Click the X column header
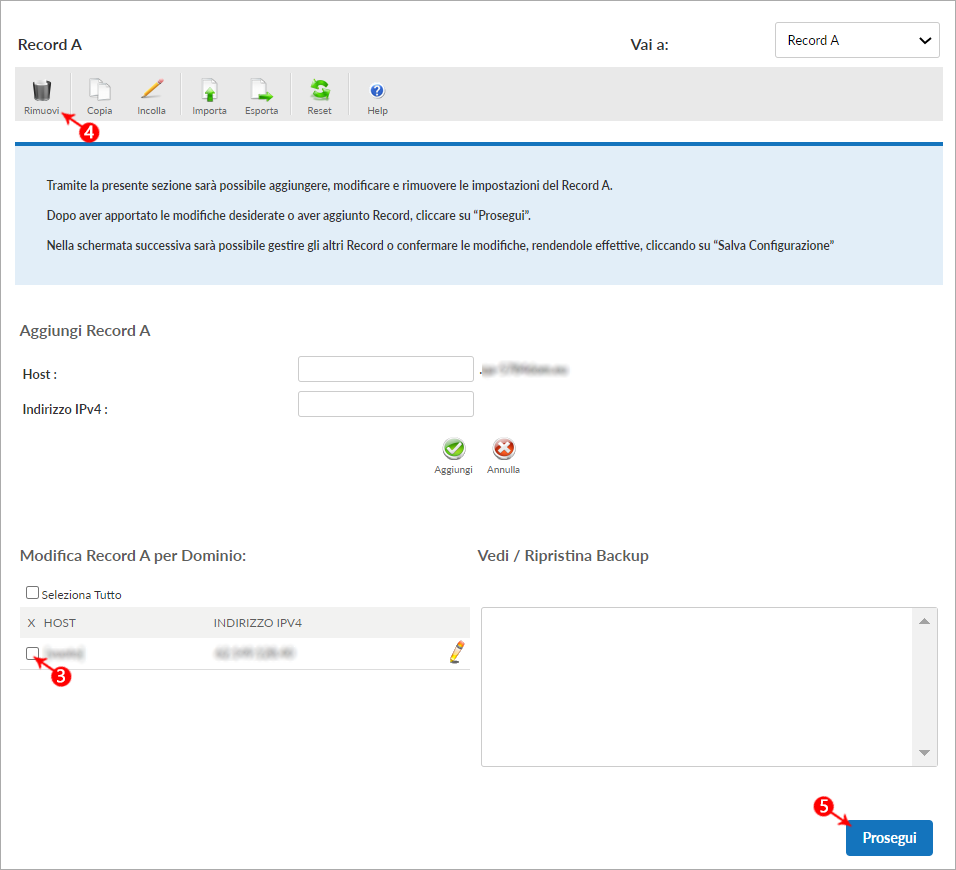This screenshot has width=956, height=870. [32, 623]
